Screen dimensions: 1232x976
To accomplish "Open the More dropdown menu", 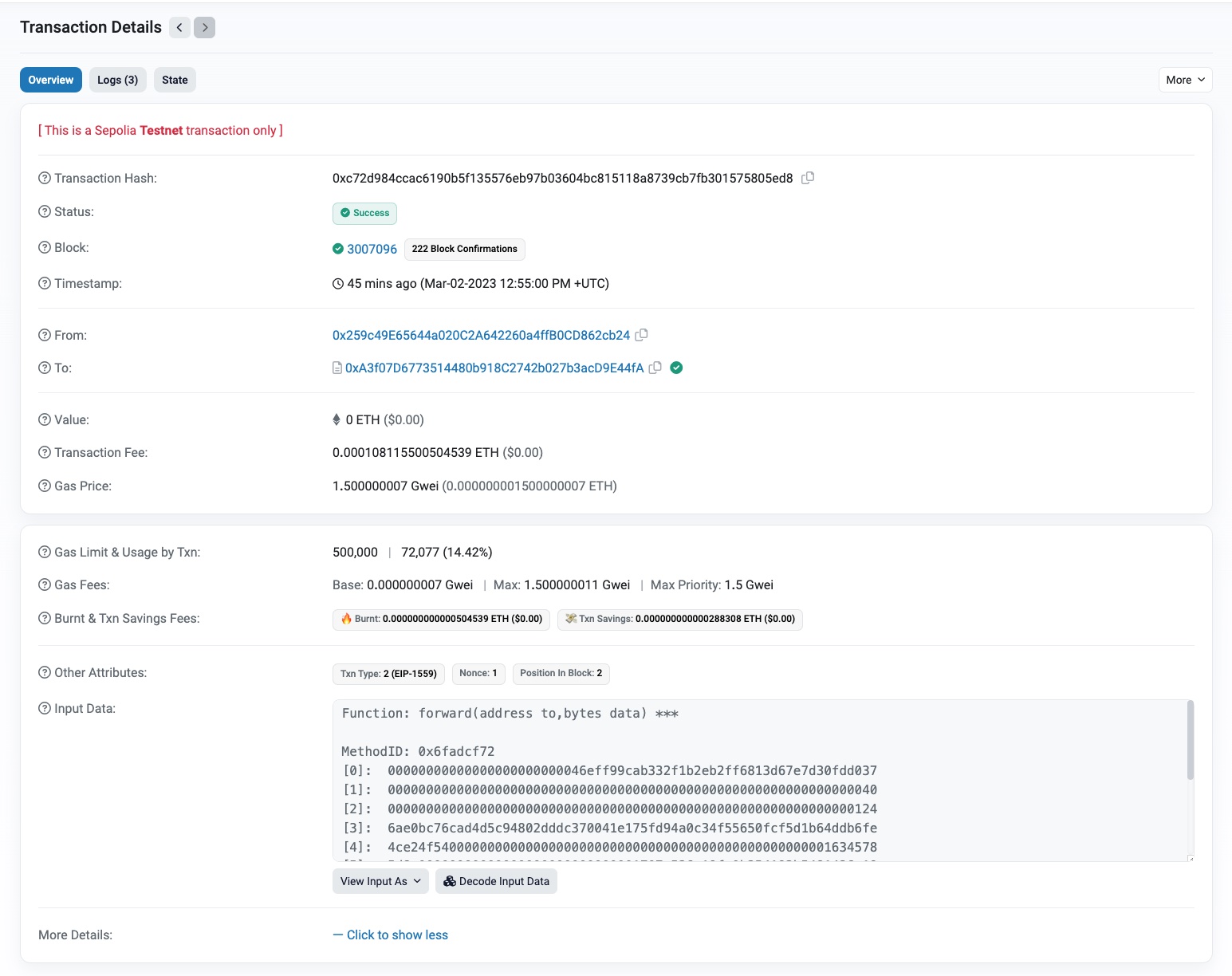I will (x=1185, y=80).
